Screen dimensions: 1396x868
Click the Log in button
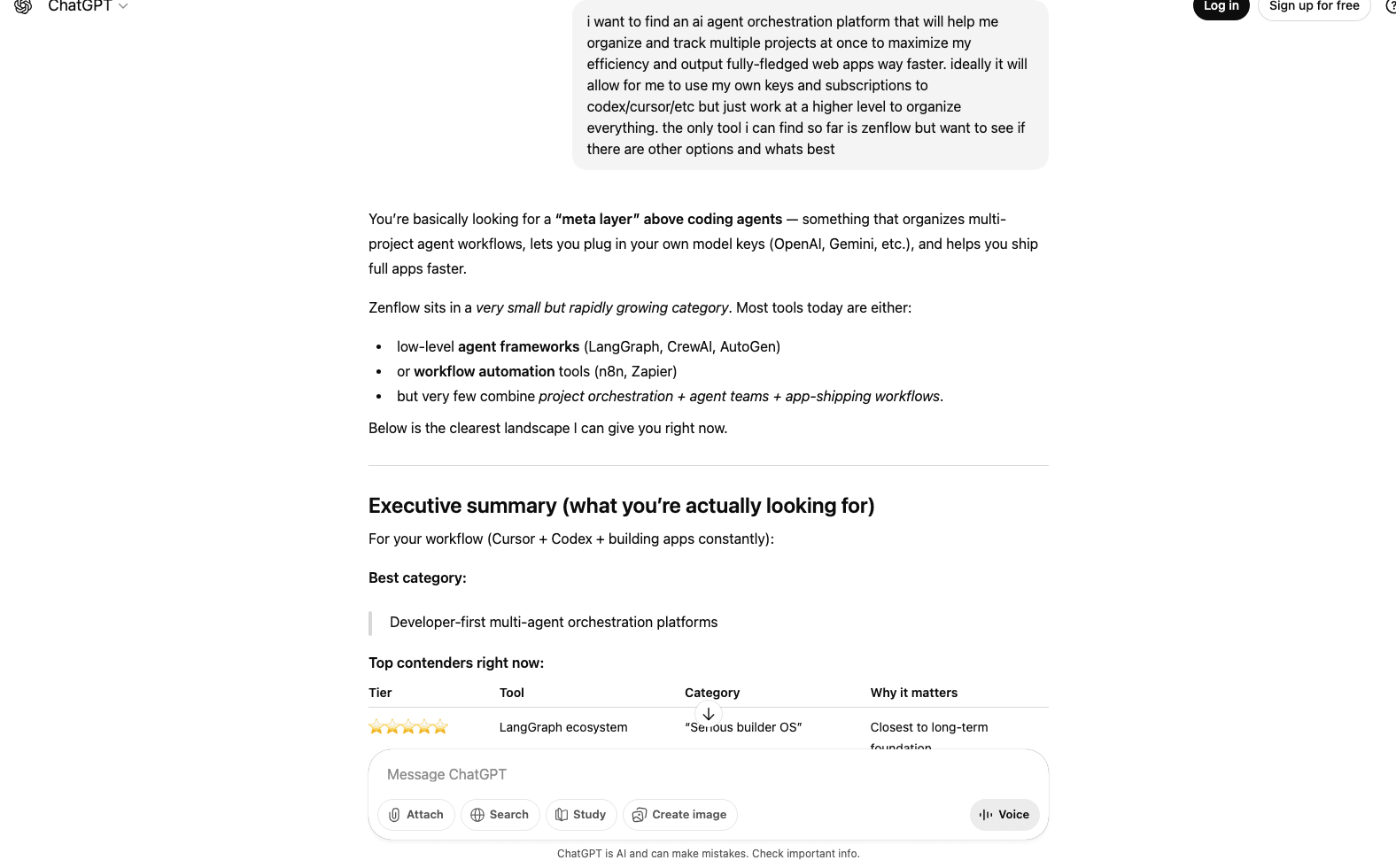click(x=1221, y=5)
